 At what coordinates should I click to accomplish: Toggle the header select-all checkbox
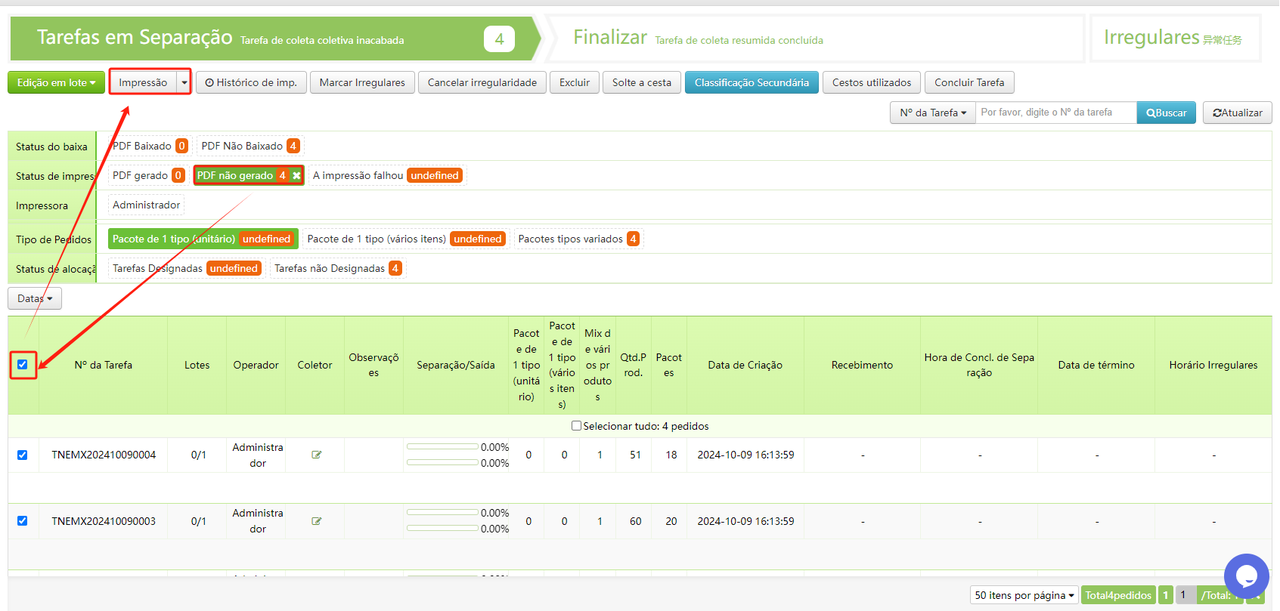tap(23, 365)
